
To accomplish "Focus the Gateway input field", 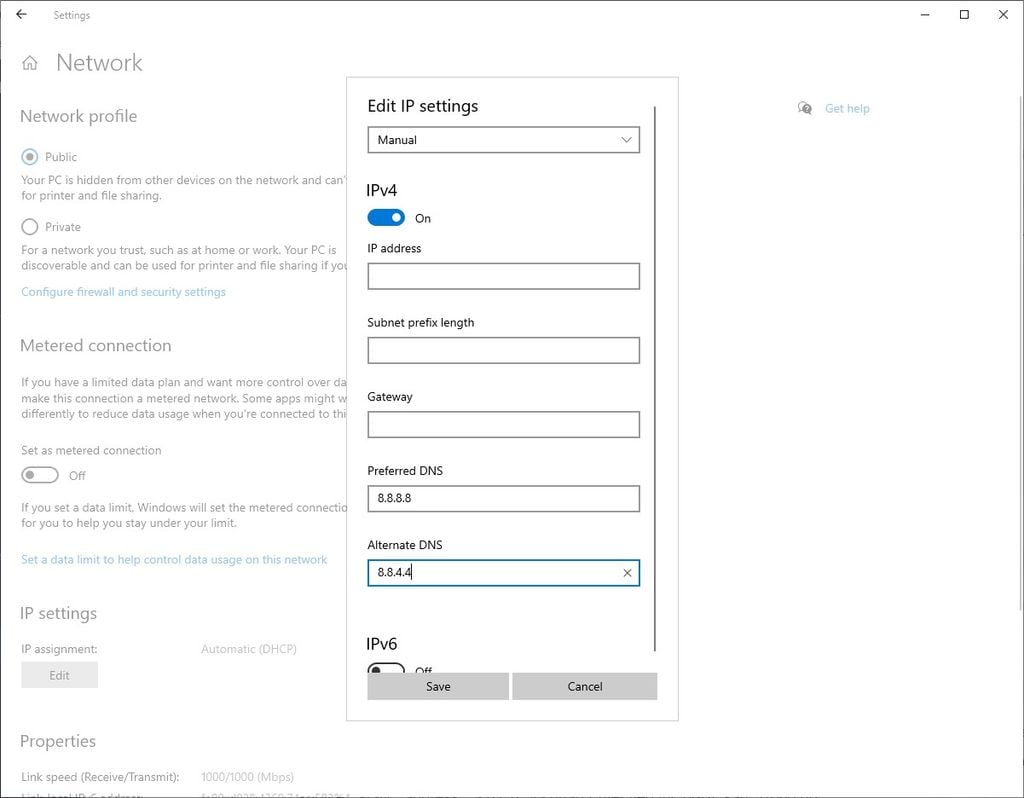I will click(504, 424).
